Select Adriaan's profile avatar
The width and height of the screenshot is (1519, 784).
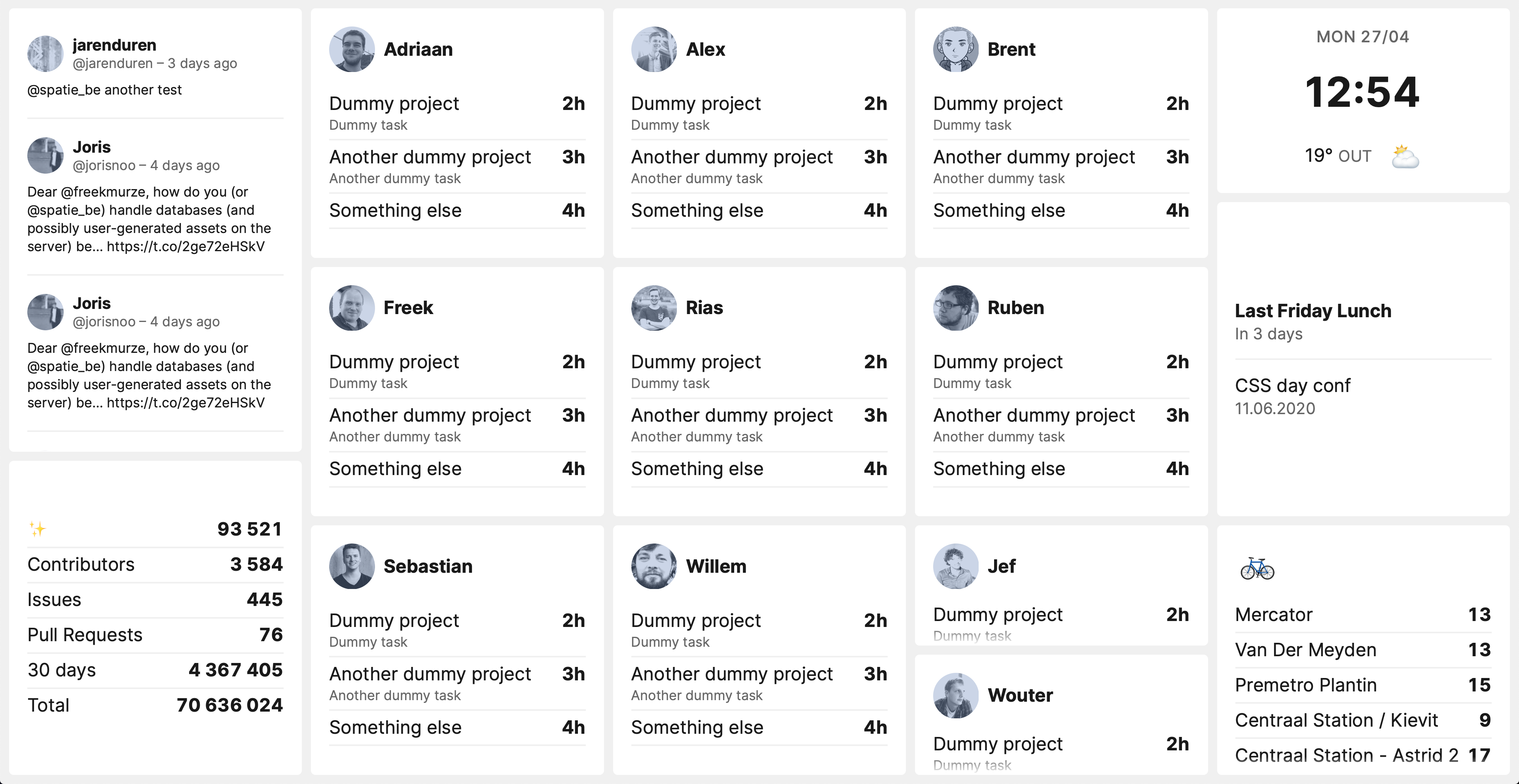351,49
